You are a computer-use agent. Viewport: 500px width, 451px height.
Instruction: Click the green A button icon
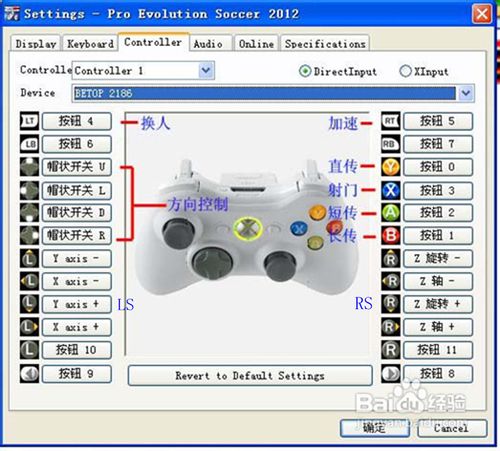(x=391, y=213)
